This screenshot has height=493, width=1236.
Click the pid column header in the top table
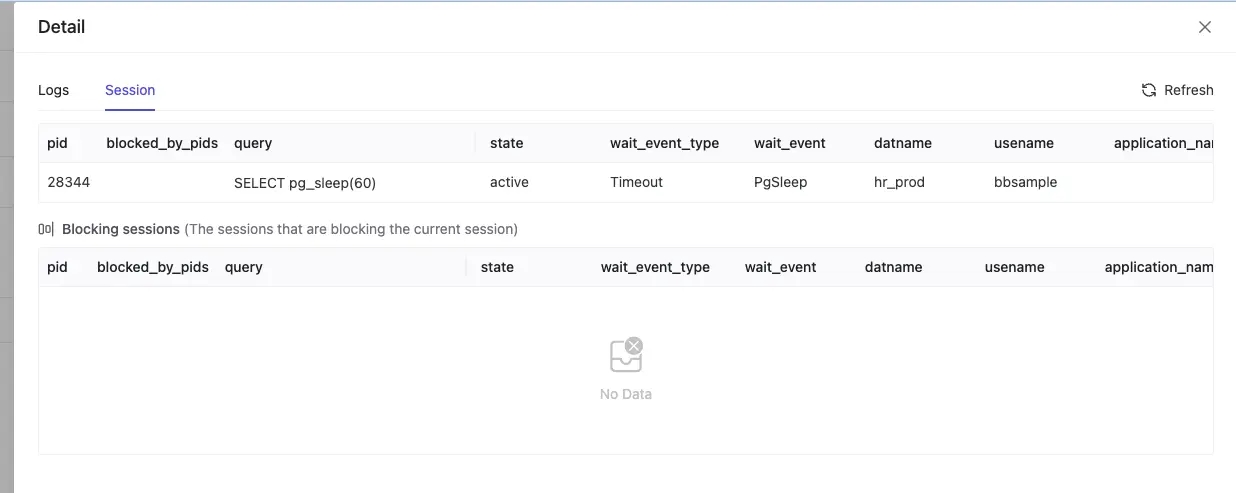57,143
